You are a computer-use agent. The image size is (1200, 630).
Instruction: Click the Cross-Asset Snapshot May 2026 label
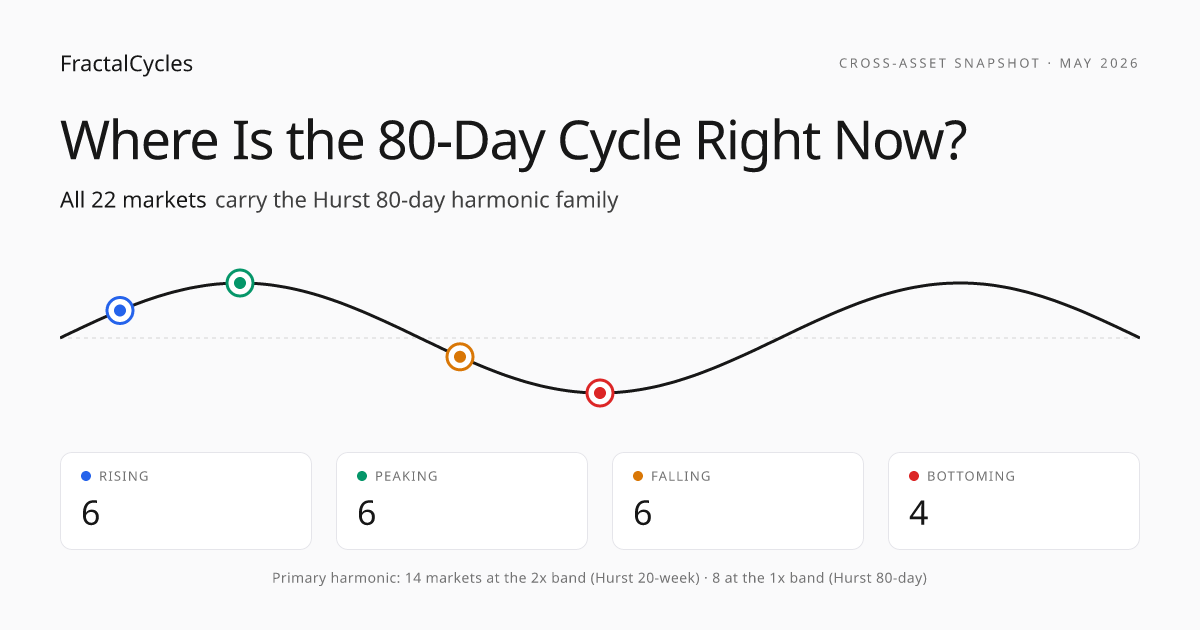(989, 63)
